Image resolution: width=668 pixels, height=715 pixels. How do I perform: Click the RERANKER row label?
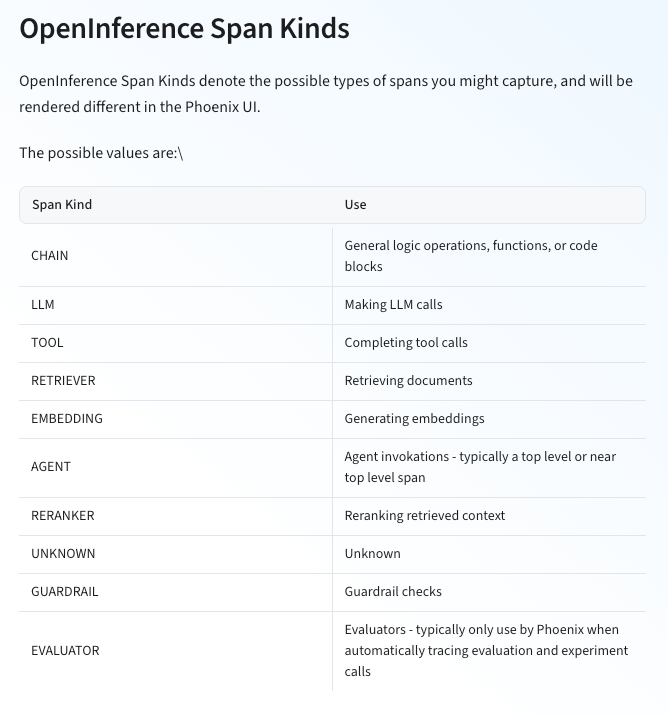[x=62, y=516]
